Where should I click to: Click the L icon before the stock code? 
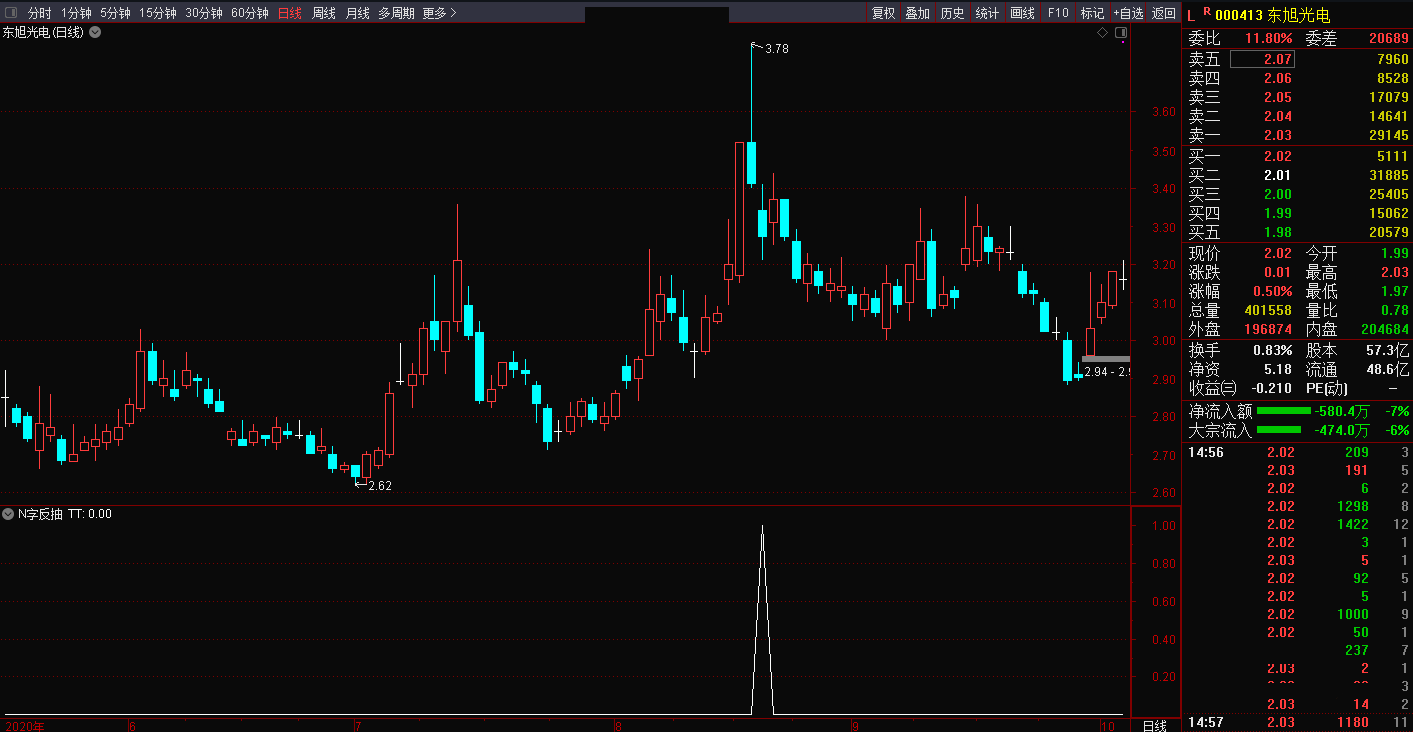pyautogui.click(x=1190, y=15)
